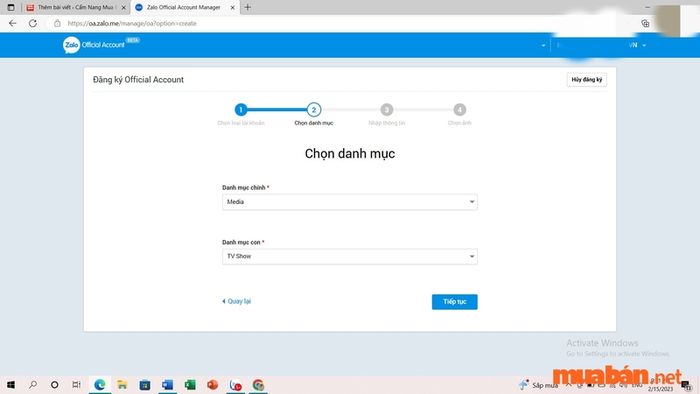Screen dimensions: 700x394
Task: Close the Thêm bài viết tab
Action: (x=124, y=8)
